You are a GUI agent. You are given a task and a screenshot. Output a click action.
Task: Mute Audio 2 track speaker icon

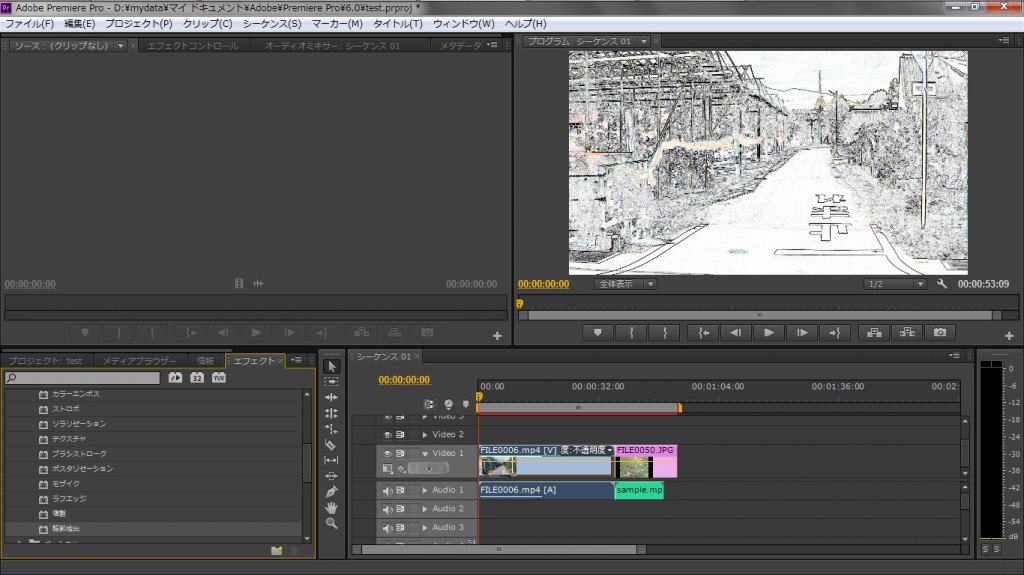(387, 509)
